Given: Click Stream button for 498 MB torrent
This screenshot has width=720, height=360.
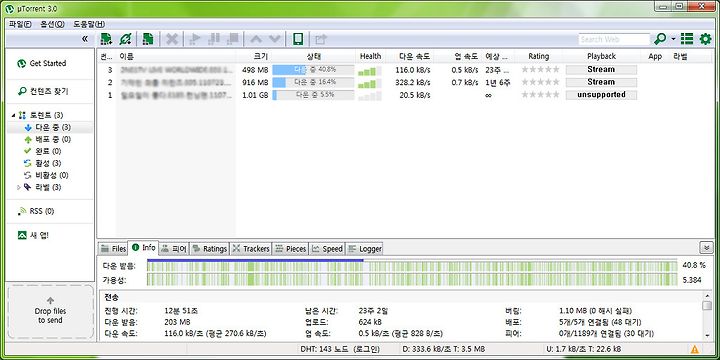Looking at the screenshot, I should click(x=601, y=69).
